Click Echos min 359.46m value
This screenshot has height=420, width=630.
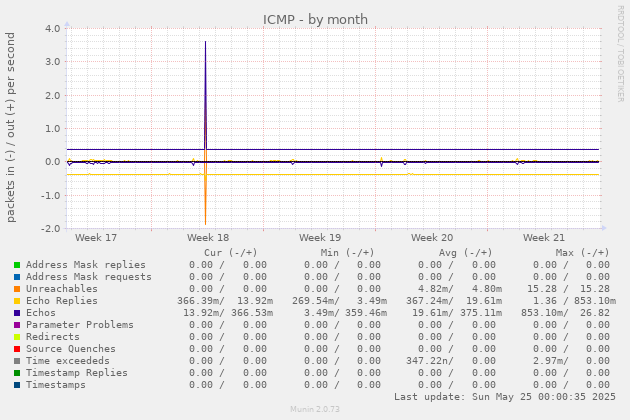coord(366,313)
